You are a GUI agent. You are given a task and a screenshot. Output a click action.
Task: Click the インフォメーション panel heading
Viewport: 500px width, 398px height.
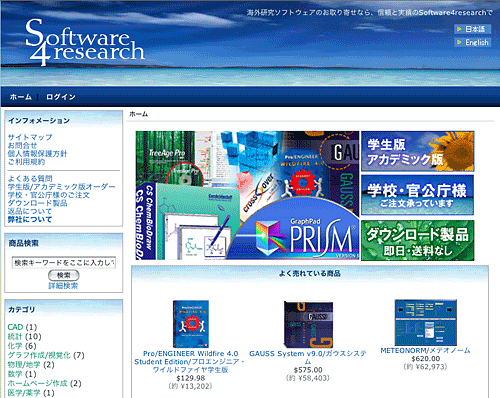click(x=39, y=121)
